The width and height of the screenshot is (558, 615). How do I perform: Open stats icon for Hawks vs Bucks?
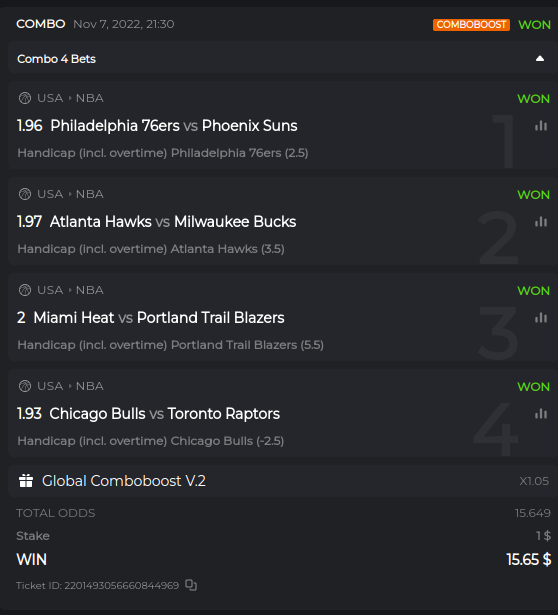(x=541, y=222)
